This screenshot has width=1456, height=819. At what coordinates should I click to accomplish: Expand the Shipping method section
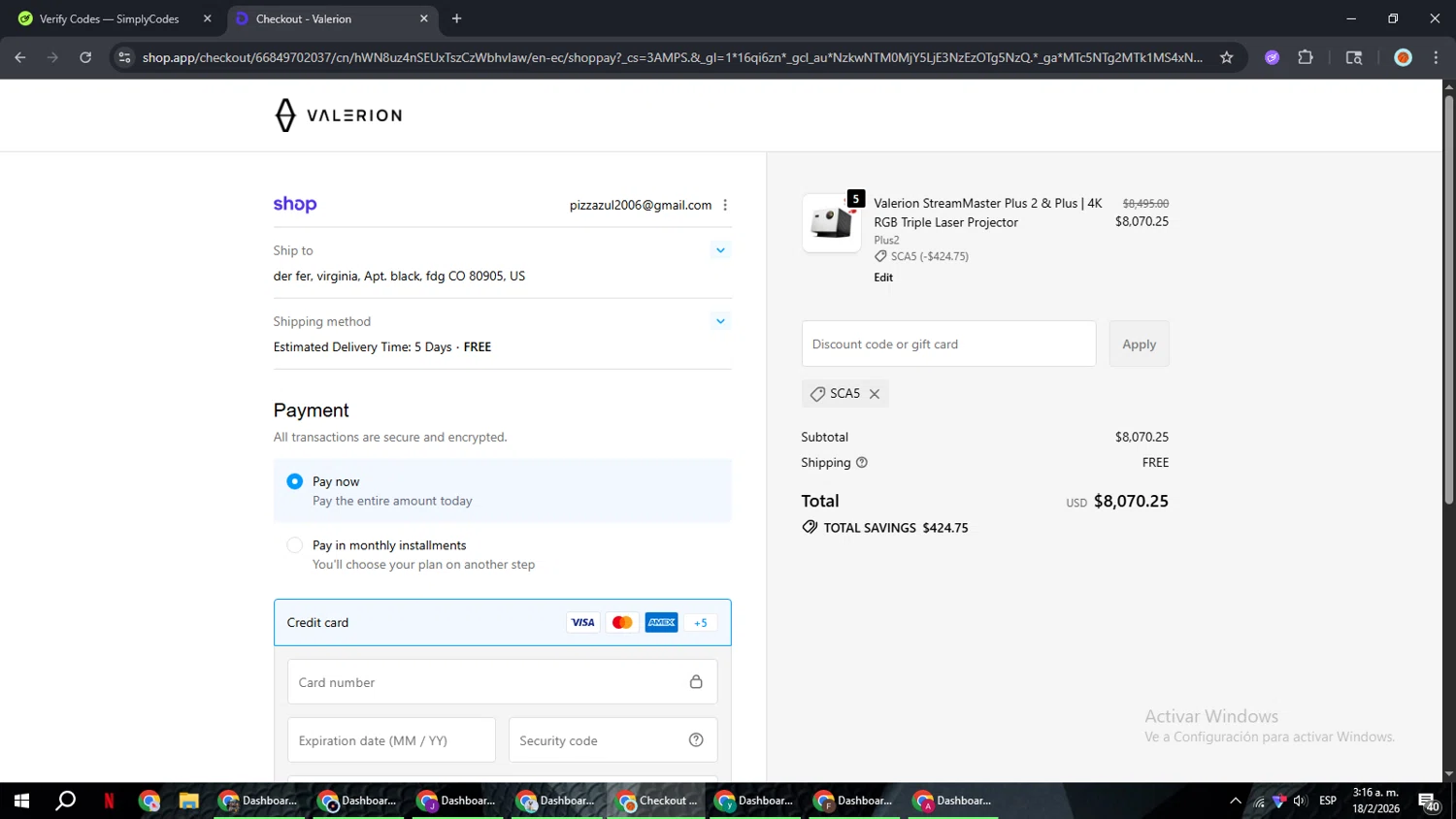pyautogui.click(x=720, y=321)
